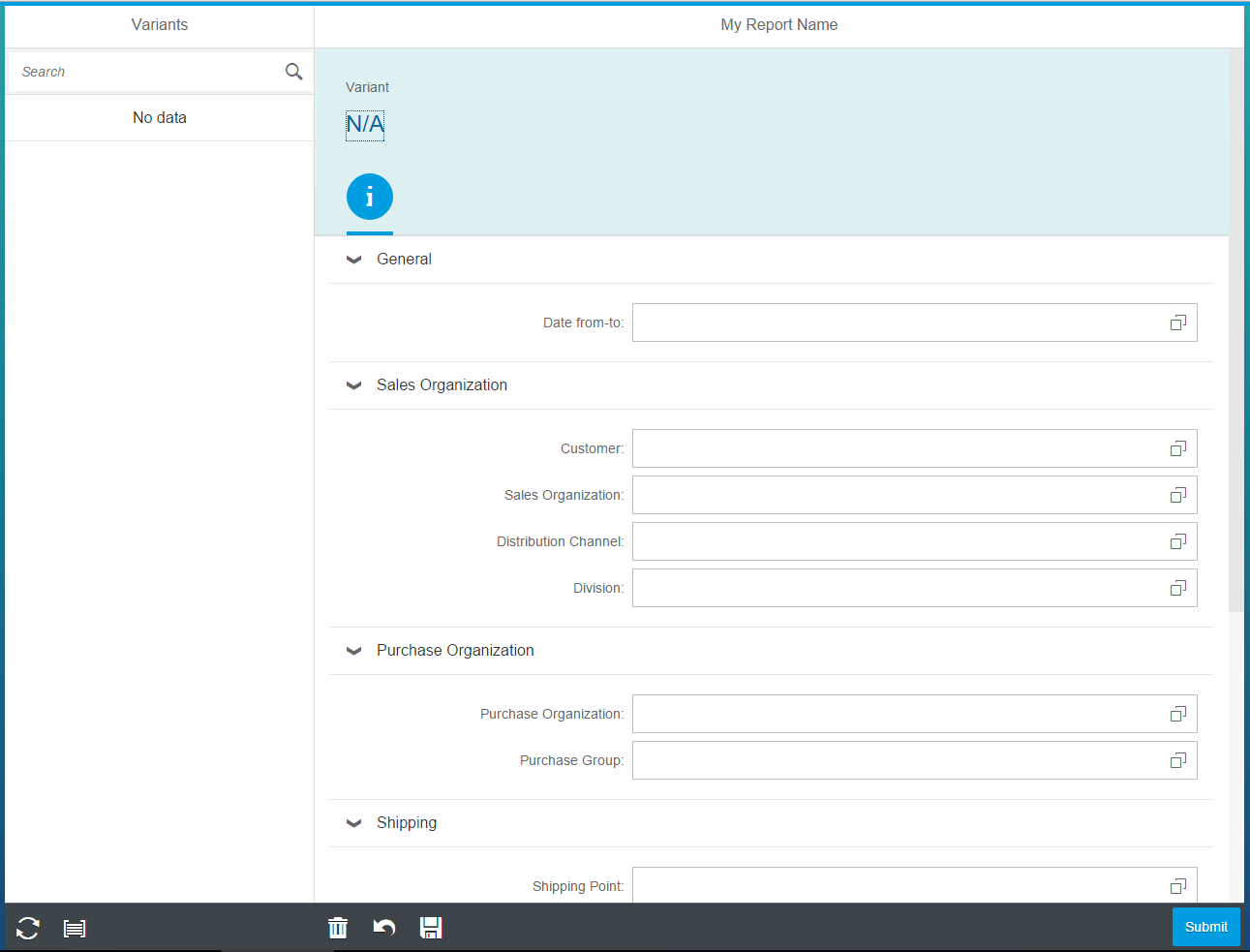Image resolution: width=1250 pixels, height=952 pixels.
Task: Click the Variants search input field
Action: (x=145, y=72)
